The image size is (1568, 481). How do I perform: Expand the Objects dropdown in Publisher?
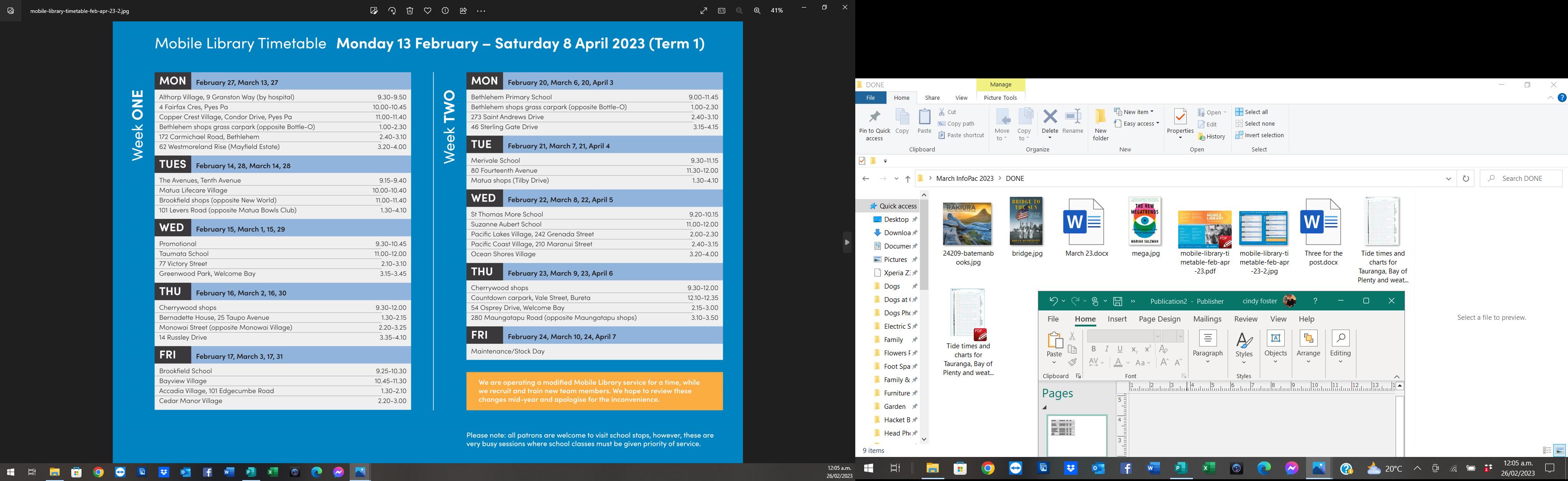click(x=1275, y=347)
